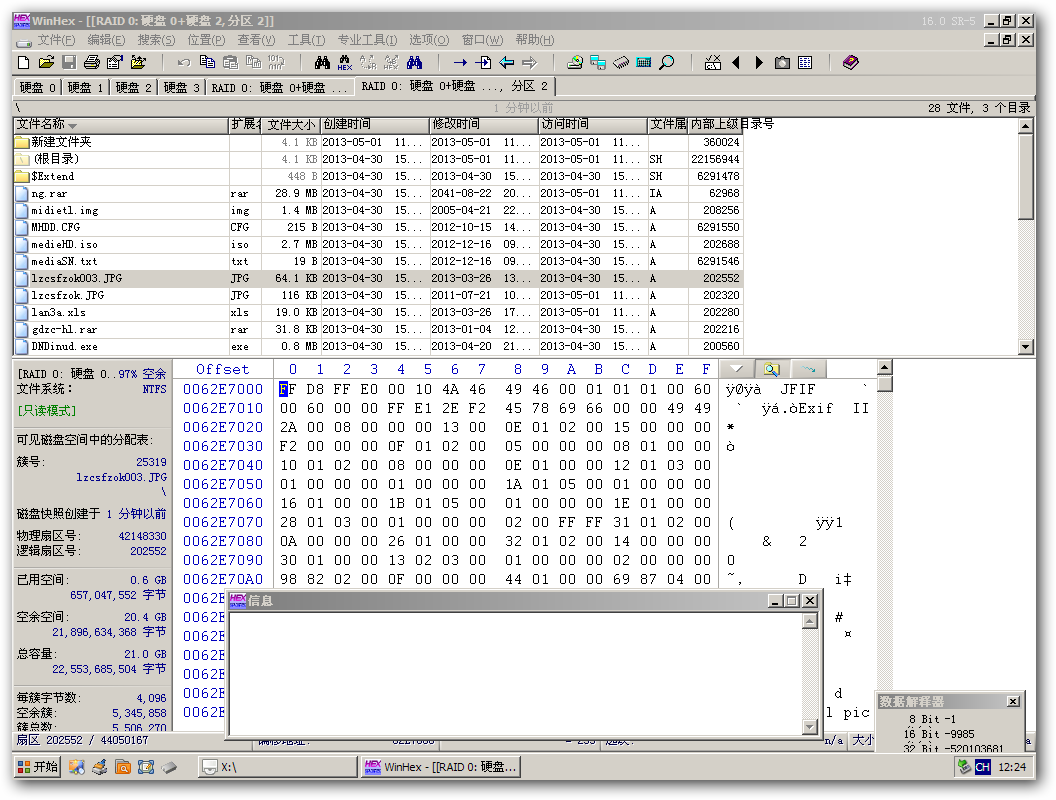Click the 文件名称 column sort arrow
Image resolution: width=1056 pixels, height=800 pixels.
click(72, 126)
